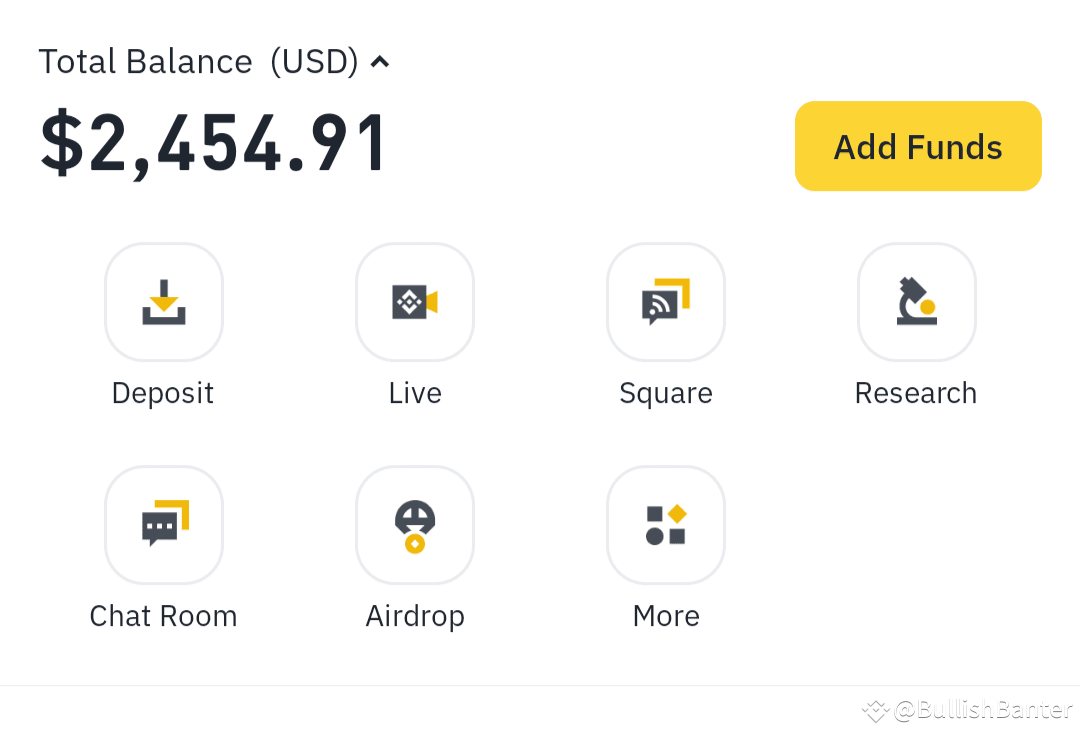Click the Research shortcut label

(915, 393)
